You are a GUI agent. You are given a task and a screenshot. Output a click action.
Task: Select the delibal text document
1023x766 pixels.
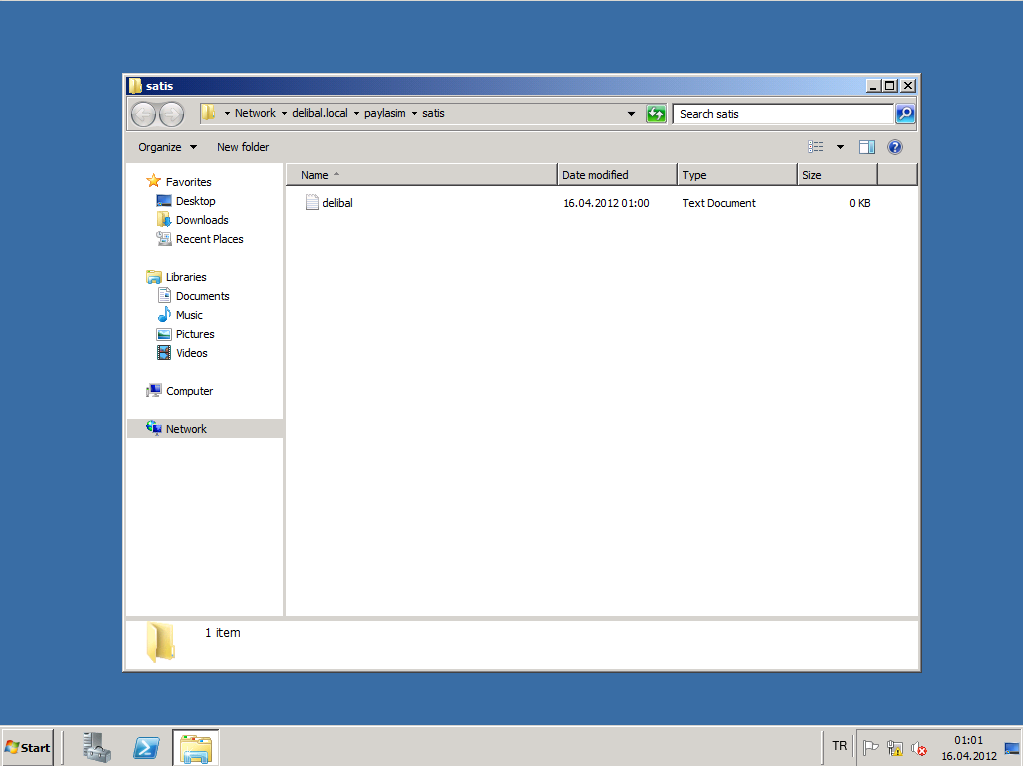[337, 203]
